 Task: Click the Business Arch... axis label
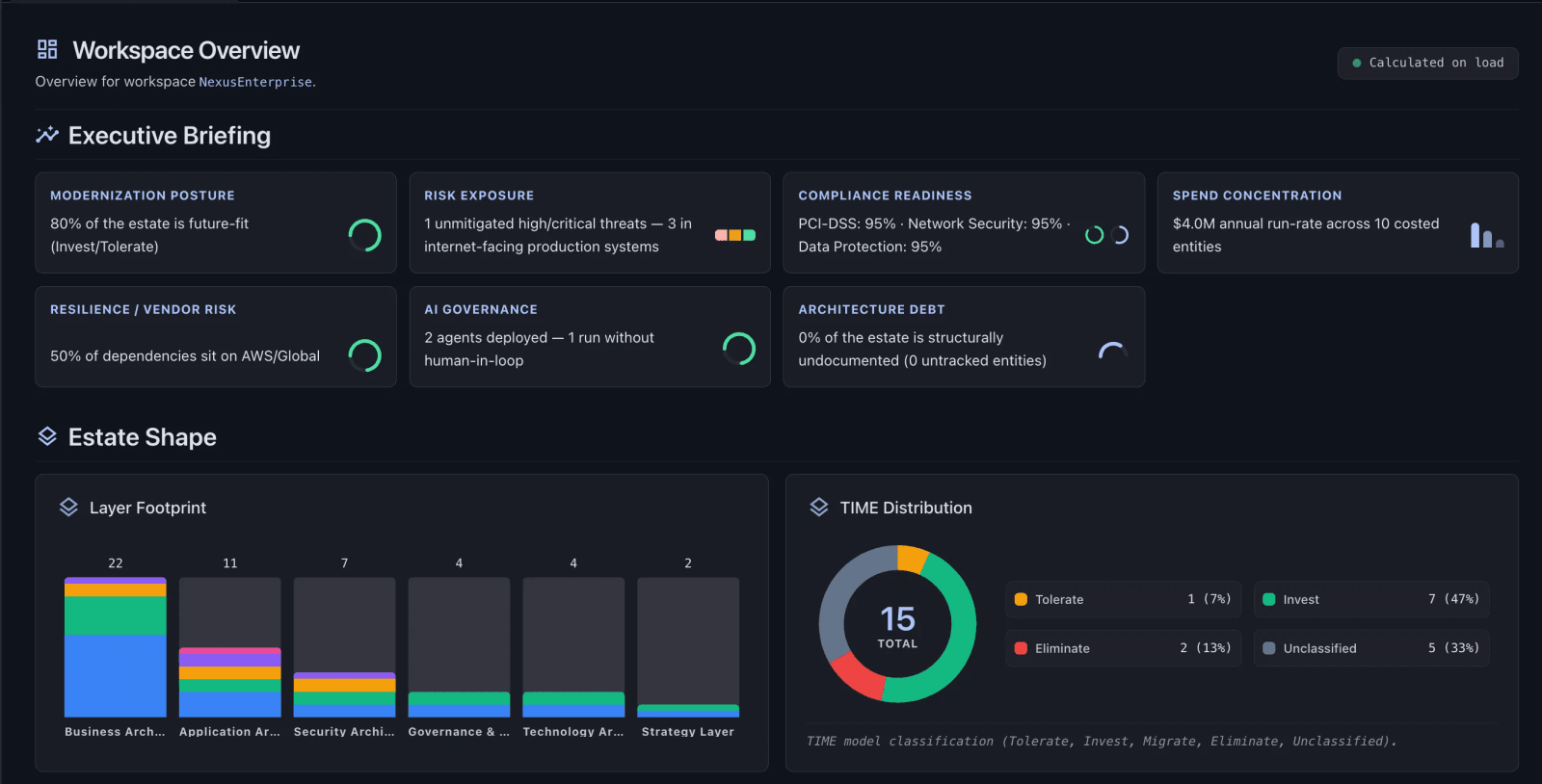115,732
